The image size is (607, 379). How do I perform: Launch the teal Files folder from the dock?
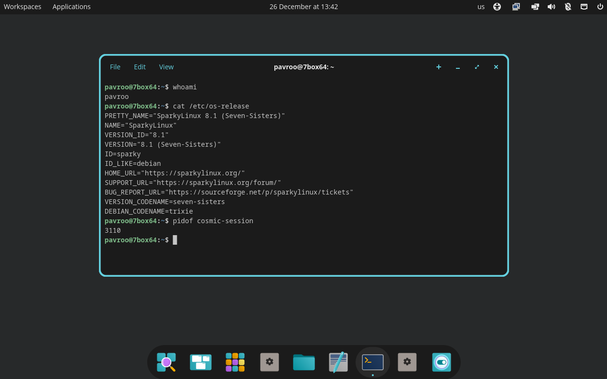(304, 362)
